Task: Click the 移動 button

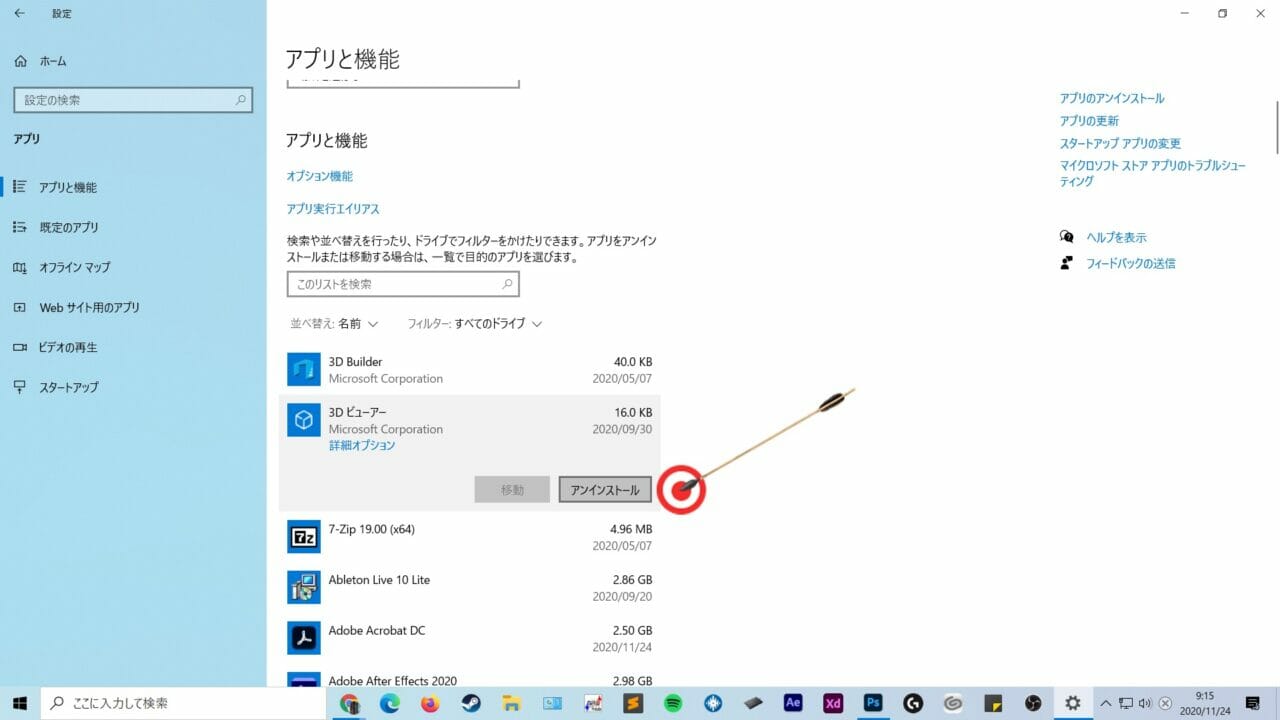Action: pyautogui.click(x=512, y=490)
